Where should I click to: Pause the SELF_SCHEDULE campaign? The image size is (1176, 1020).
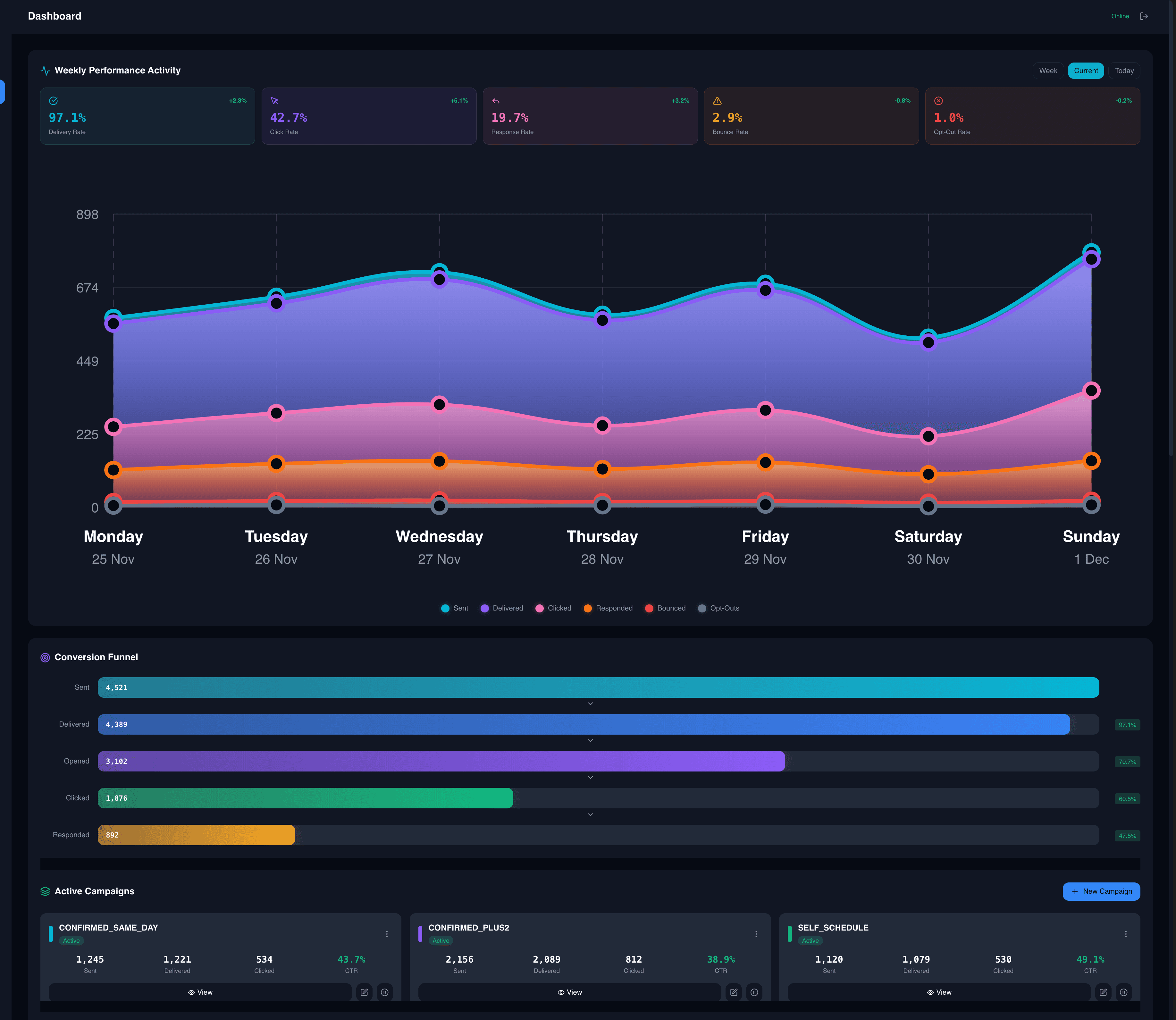(1124, 992)
